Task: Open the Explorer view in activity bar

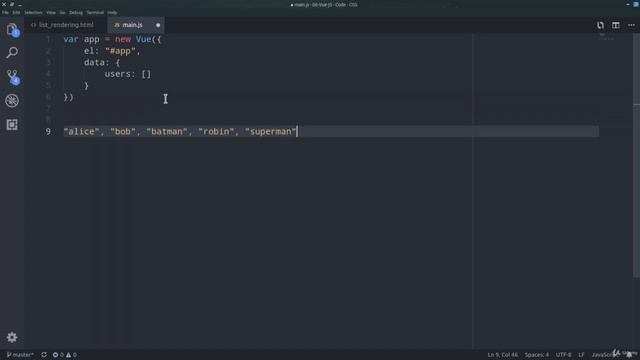Action: 12,29
